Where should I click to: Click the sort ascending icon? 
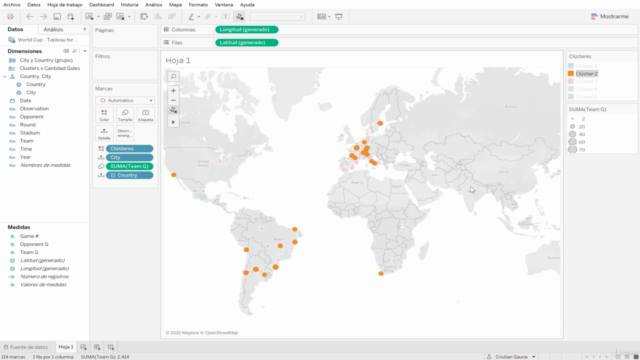coord(158,17)
